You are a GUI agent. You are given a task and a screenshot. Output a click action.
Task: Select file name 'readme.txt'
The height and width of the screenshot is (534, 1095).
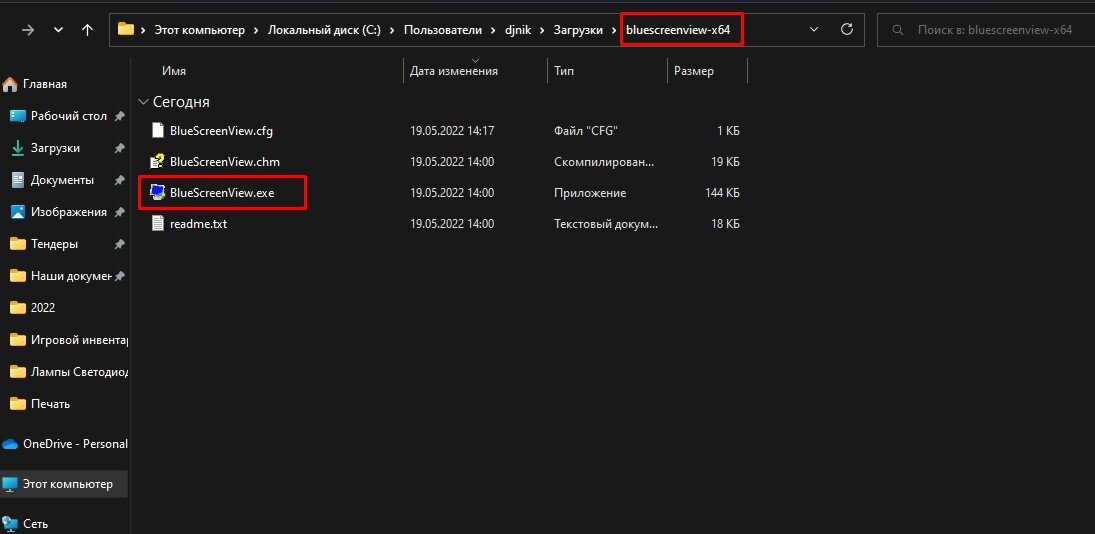tap(198, 224)
